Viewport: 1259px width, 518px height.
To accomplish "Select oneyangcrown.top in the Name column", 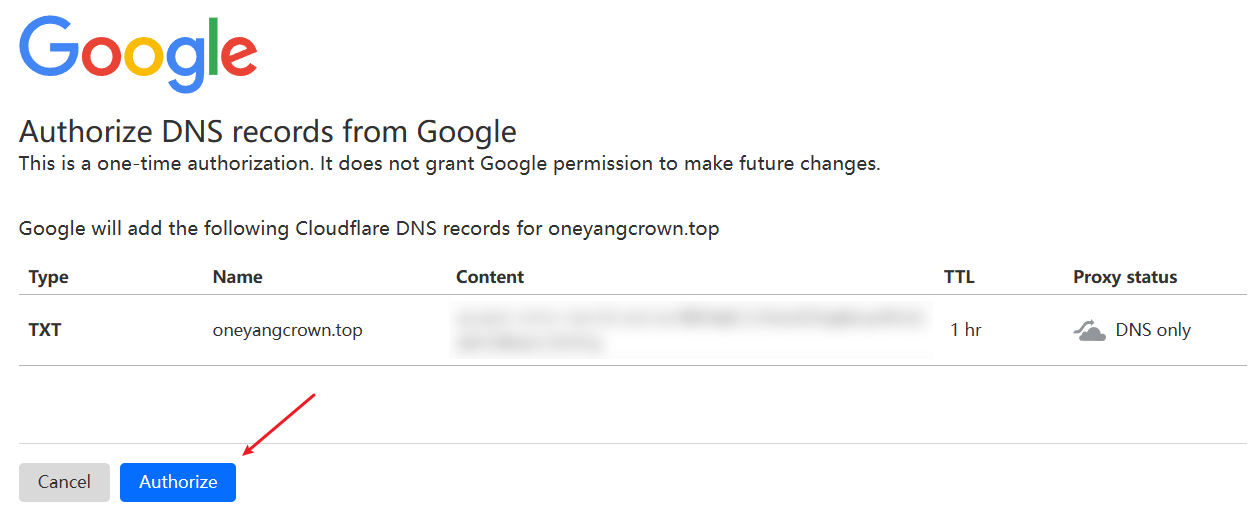I will click(287, 330).
